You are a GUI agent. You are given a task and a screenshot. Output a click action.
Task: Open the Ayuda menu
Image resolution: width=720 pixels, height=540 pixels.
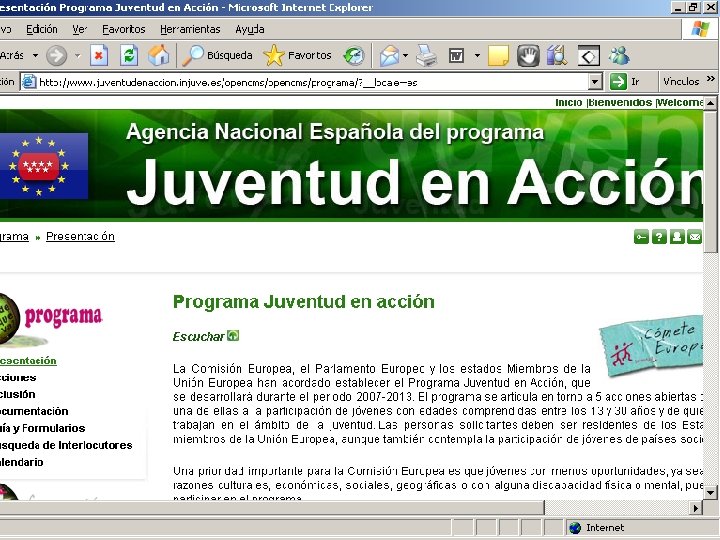tap(250, 29)
